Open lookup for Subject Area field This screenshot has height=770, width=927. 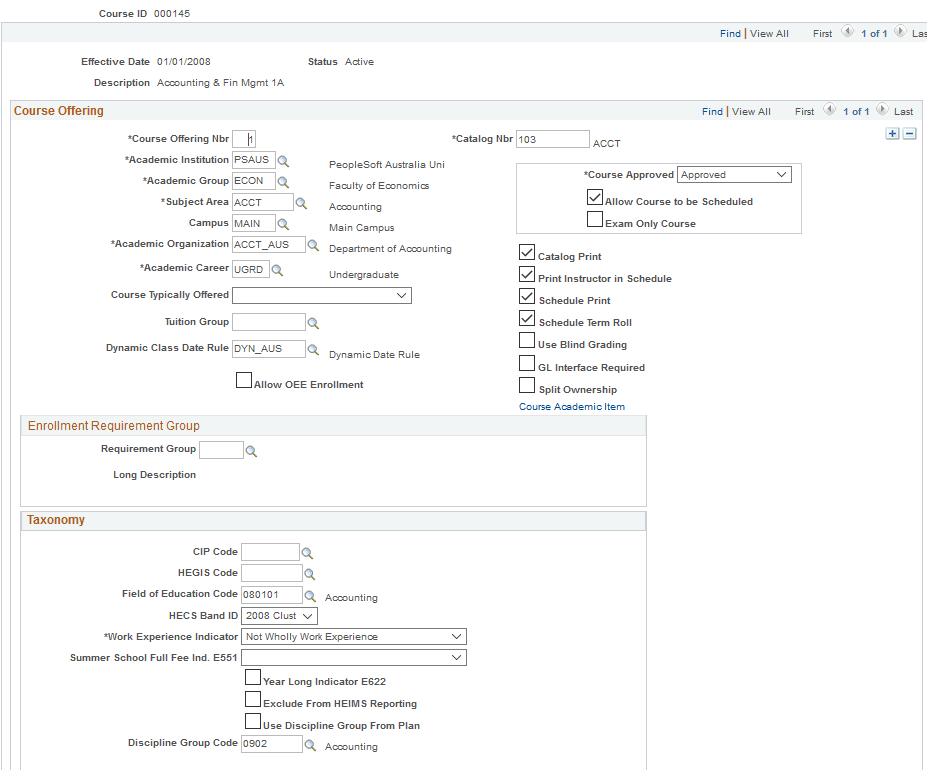[301, 203]
